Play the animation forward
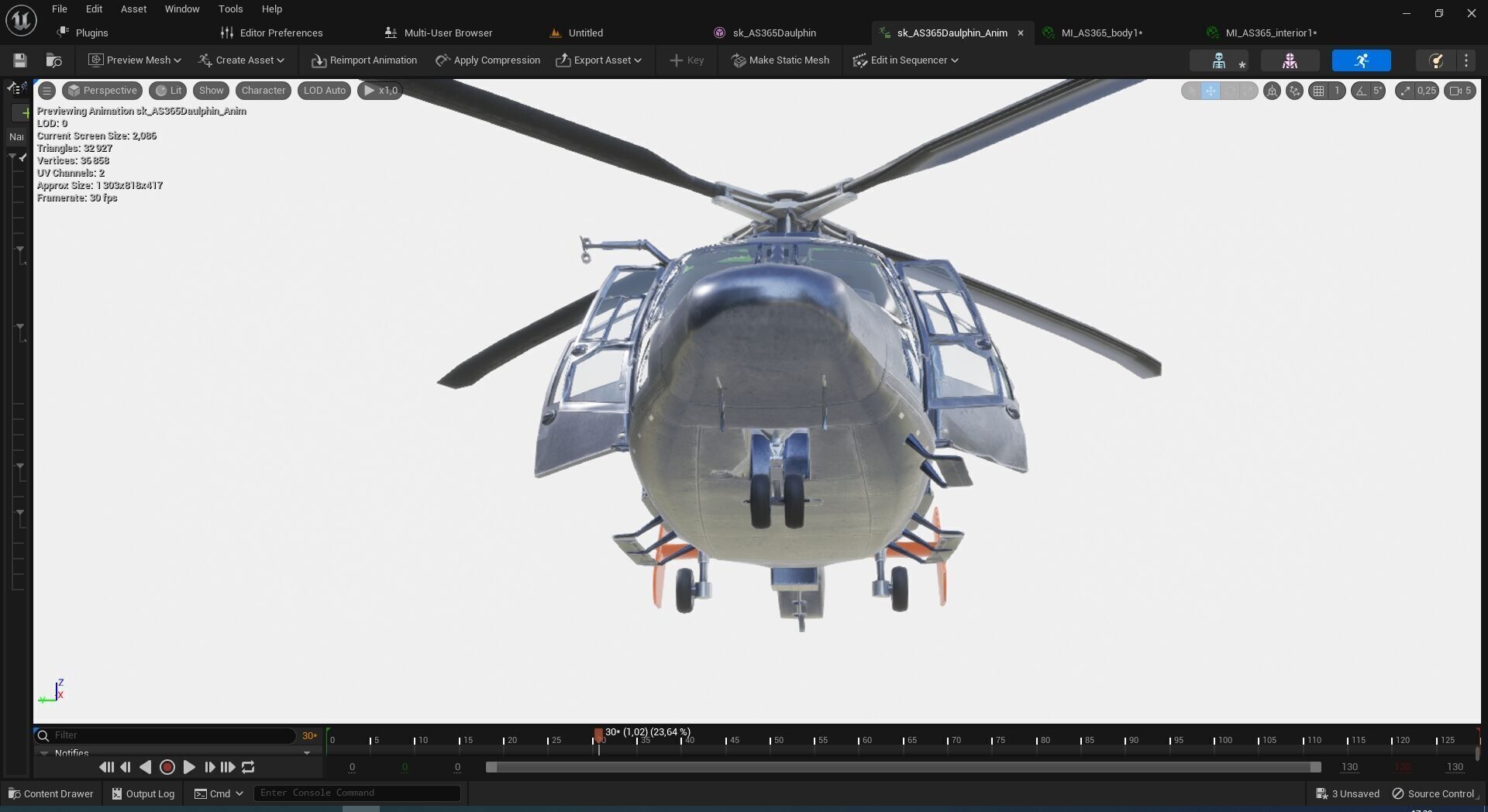This screenshot has width=1488, height=812. click(188, 767)
